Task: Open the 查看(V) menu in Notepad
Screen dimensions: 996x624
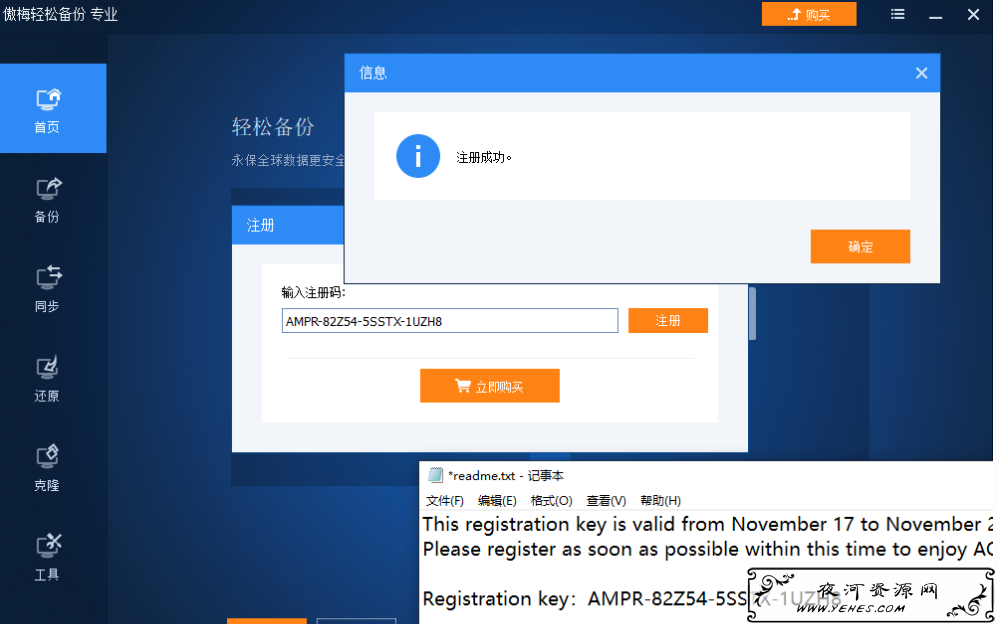Action: tap(606, 501)
